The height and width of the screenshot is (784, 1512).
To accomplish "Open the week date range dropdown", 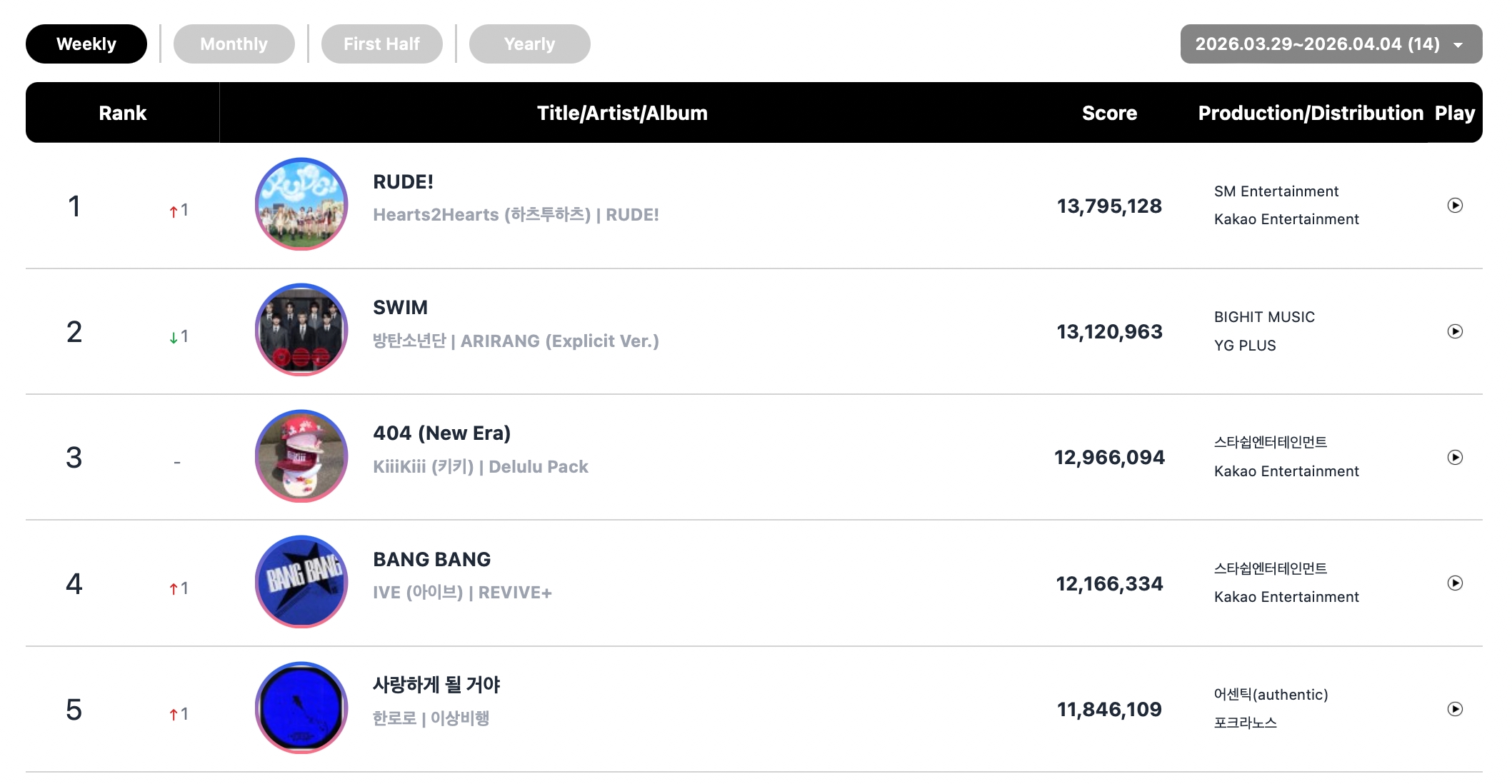I will [1316, 44].
